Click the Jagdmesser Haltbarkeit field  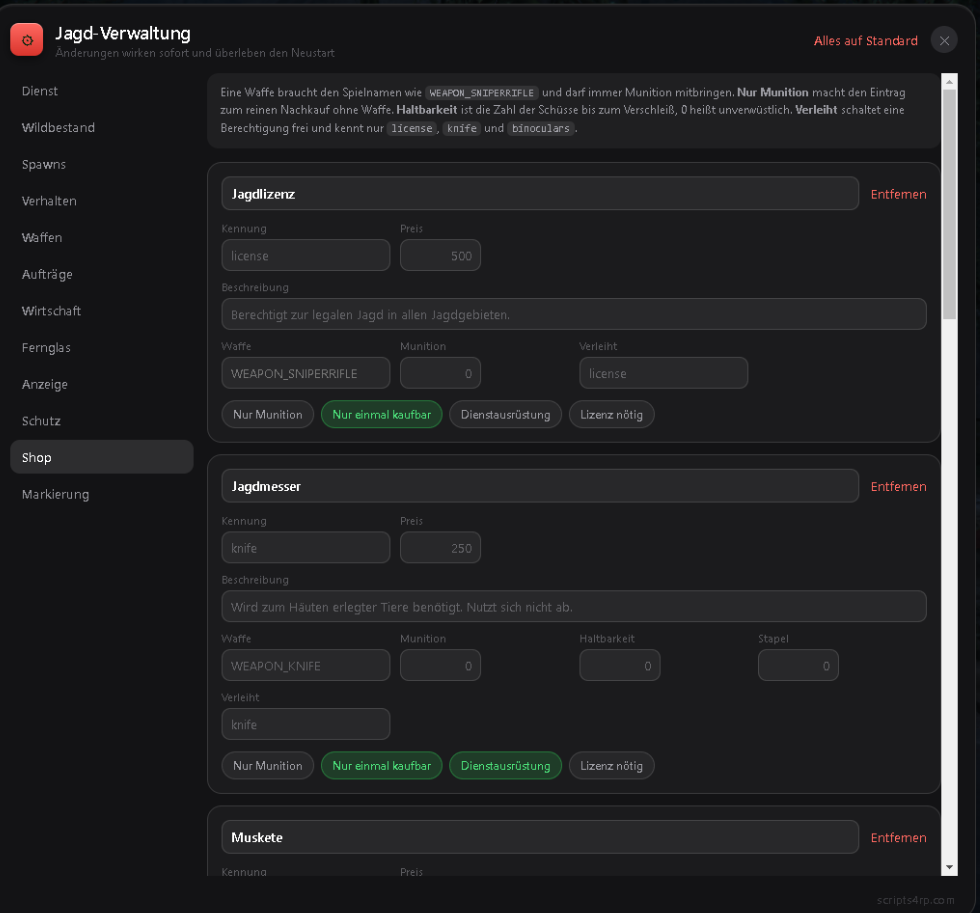pos(619,666)
